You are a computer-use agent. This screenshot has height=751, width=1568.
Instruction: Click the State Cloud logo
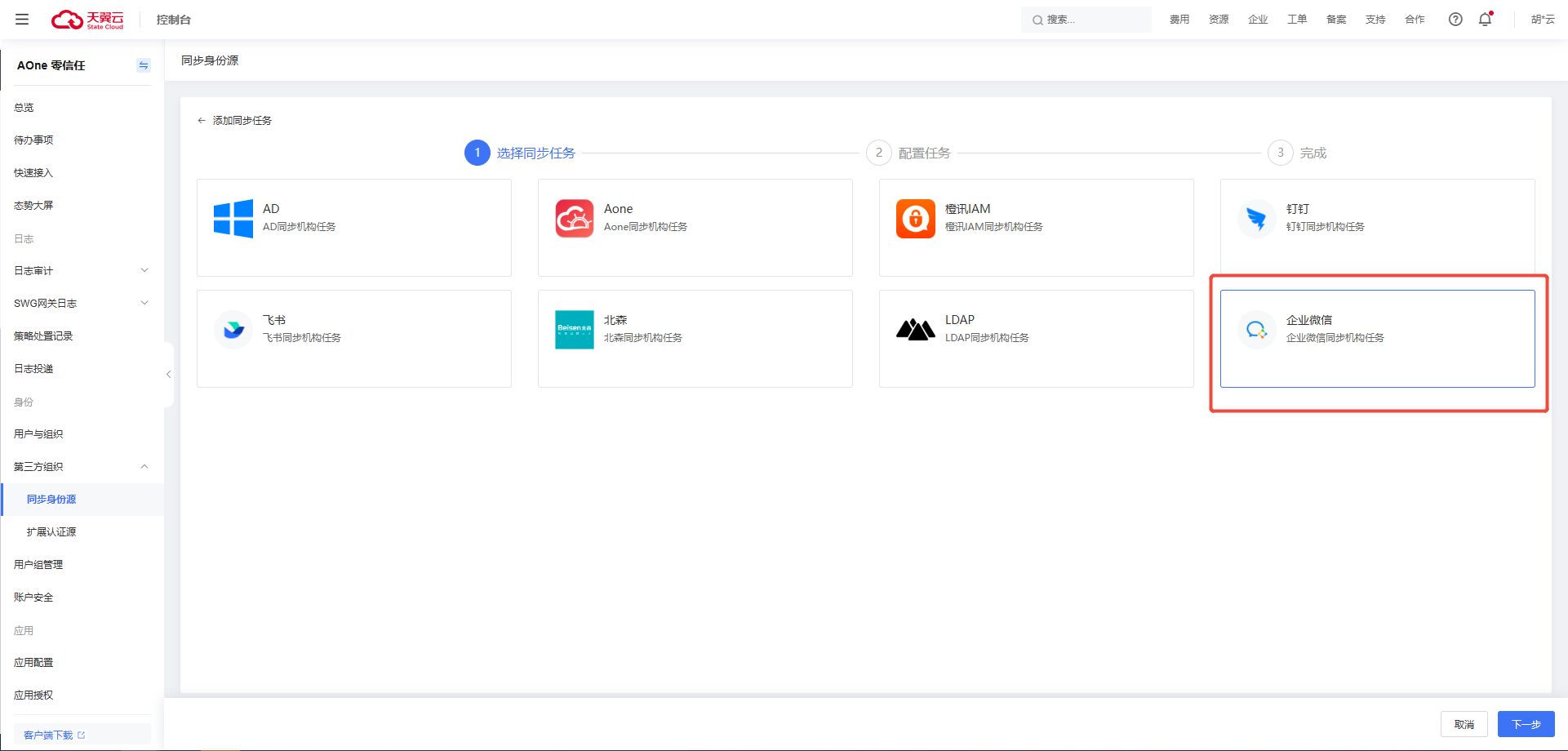(87, 20)
